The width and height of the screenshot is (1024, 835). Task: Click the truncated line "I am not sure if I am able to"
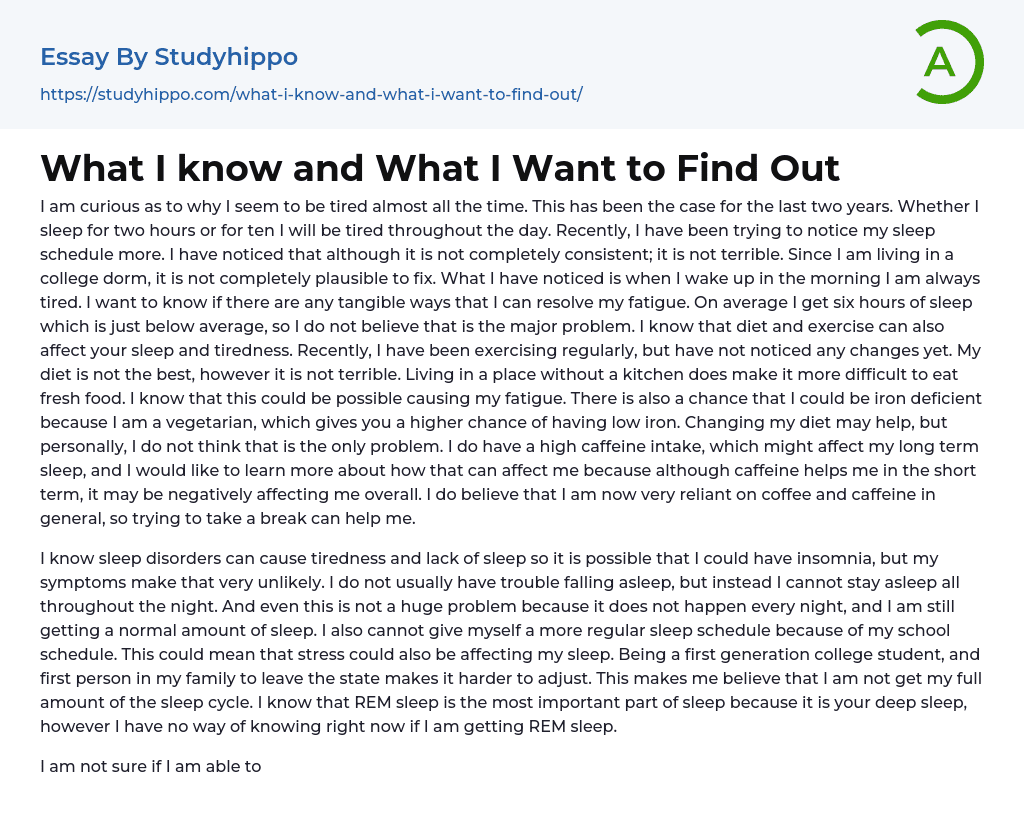click(150, 766)
